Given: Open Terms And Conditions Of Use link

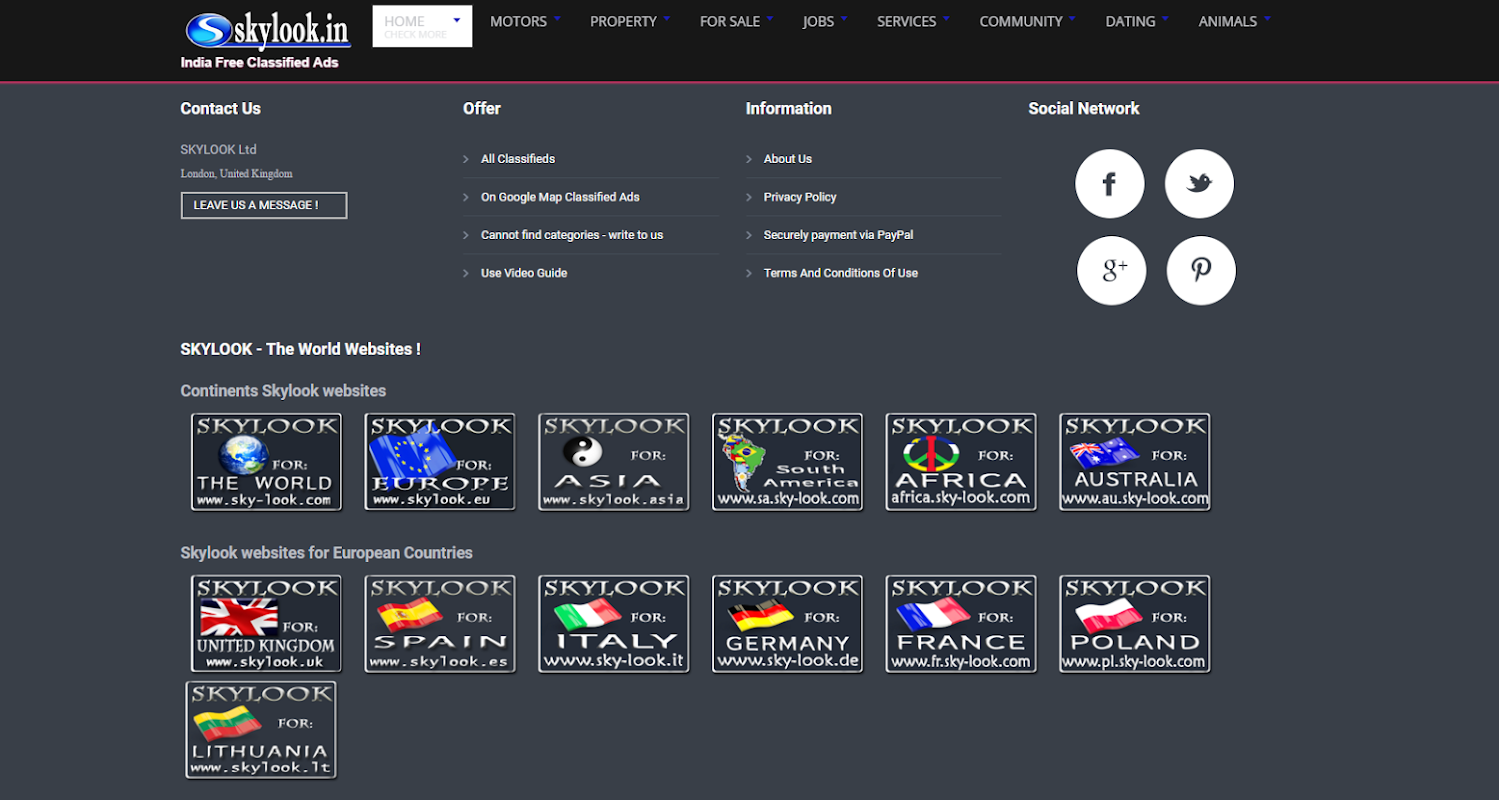Looking at the screenshot, I should [x=841, y=273].
